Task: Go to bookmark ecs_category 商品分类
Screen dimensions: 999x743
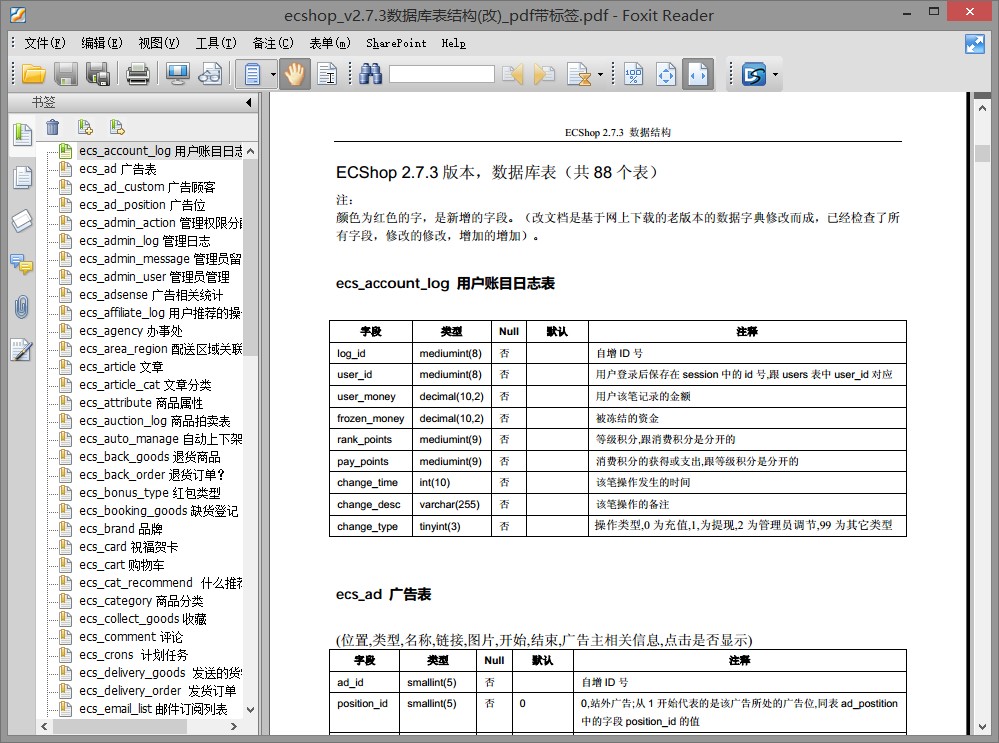Action: 141,601
